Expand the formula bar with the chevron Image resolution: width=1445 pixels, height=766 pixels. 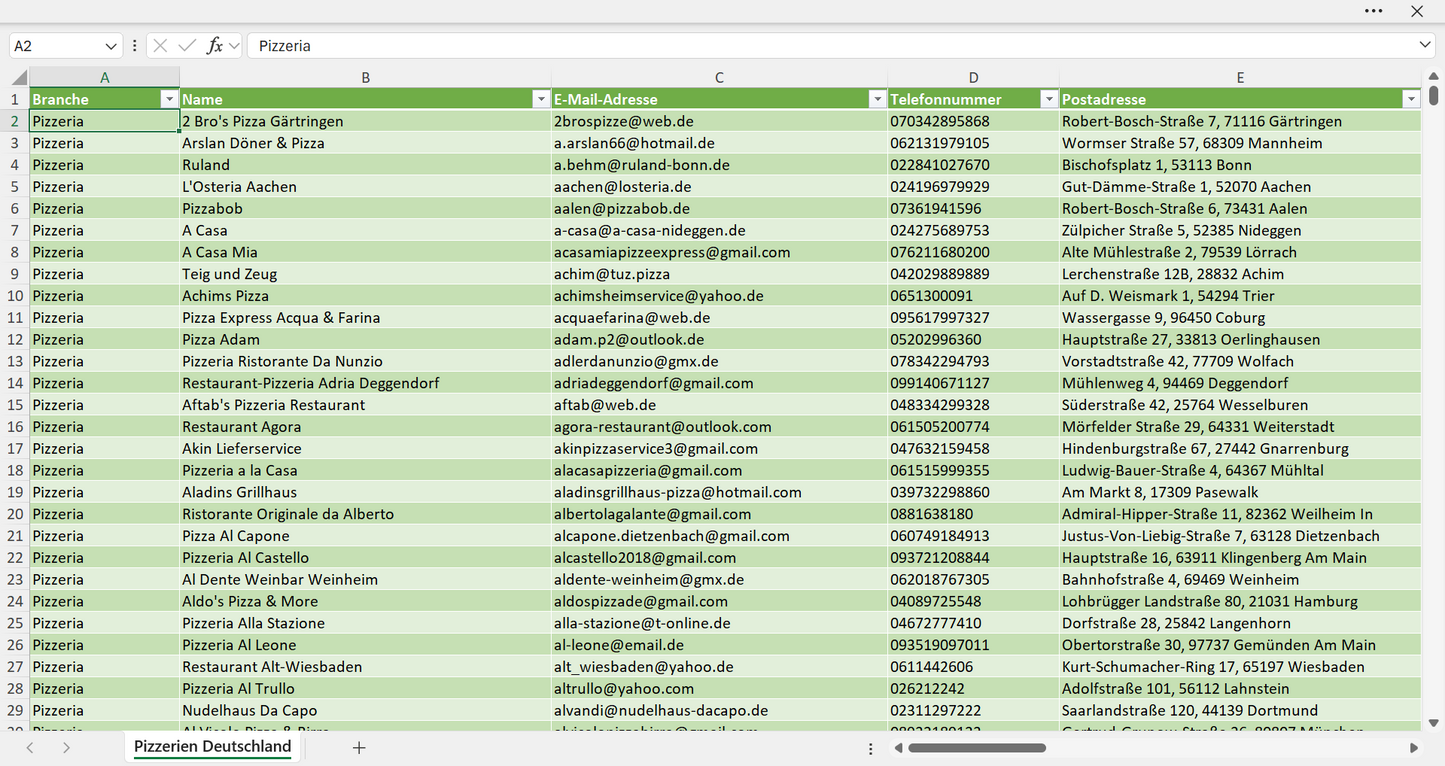pos(1425,46)
